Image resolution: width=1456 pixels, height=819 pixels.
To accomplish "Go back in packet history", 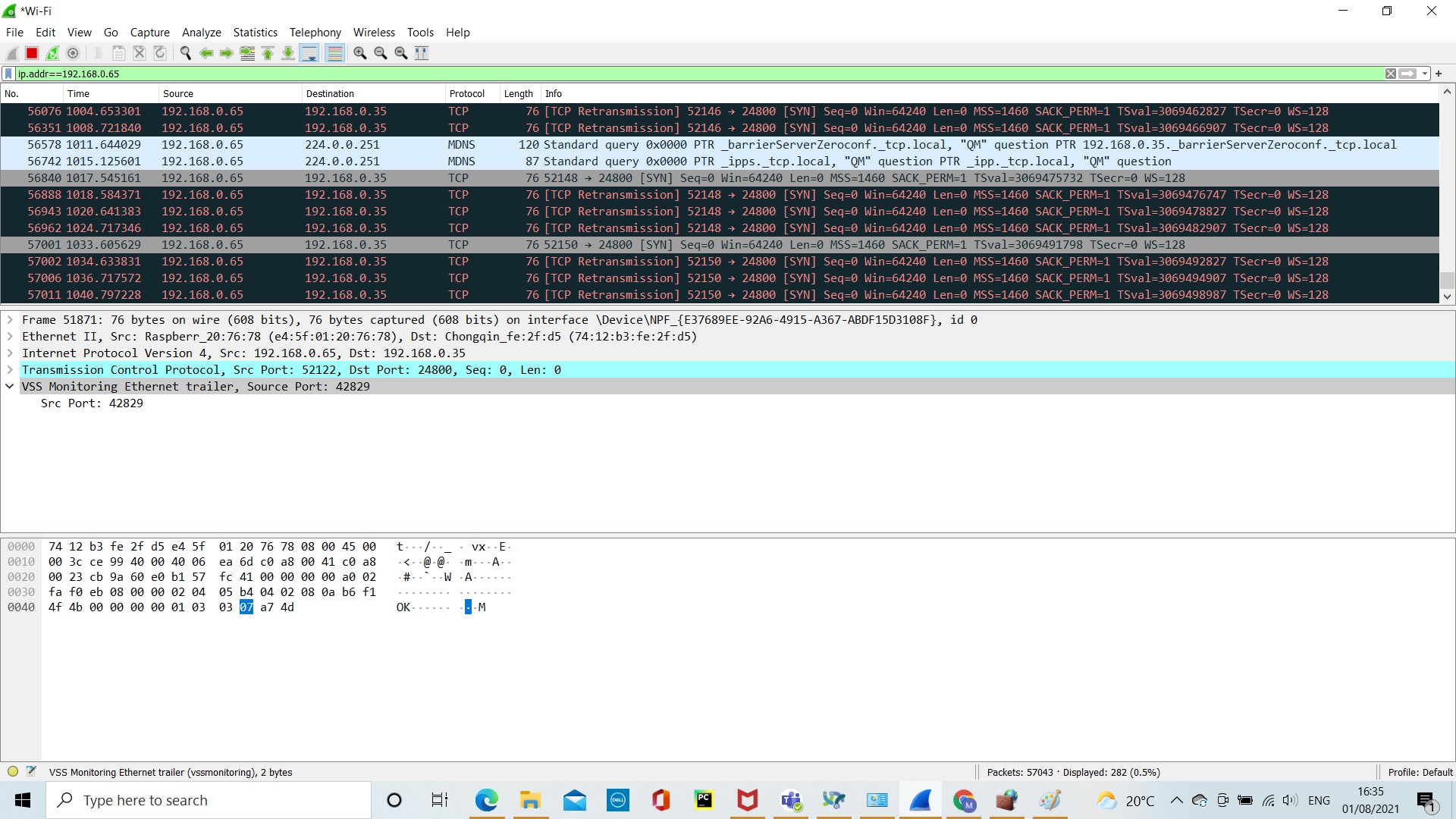I will 206,53.
